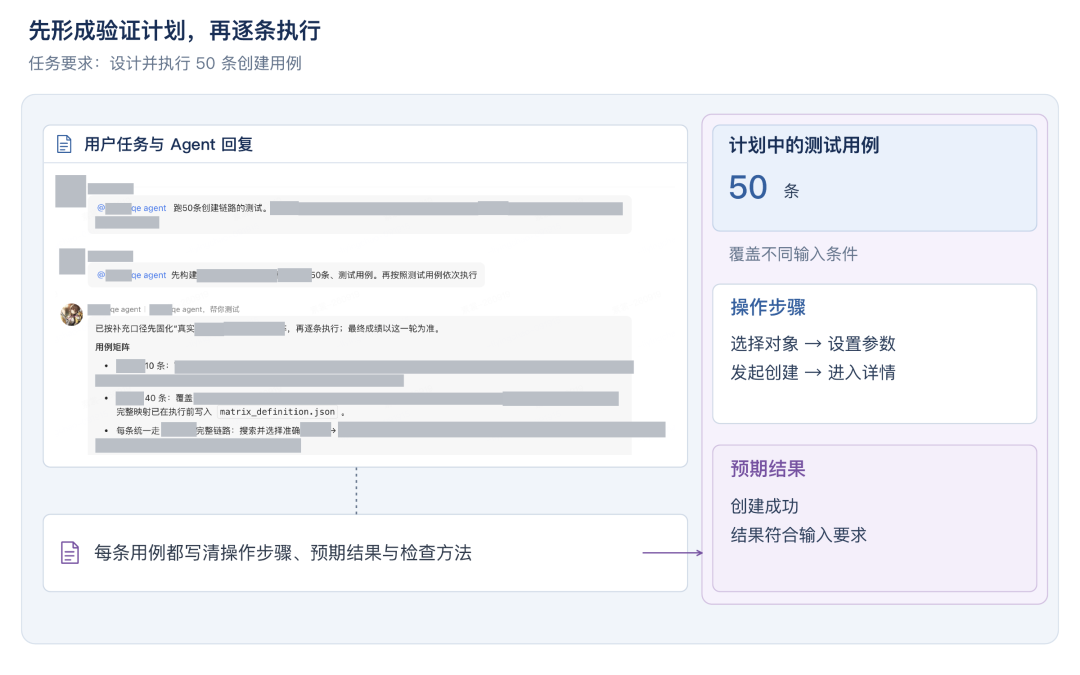Click the message text 跑50条创建链路的测试
The image size is (1080, 675).
click(220, 208)
